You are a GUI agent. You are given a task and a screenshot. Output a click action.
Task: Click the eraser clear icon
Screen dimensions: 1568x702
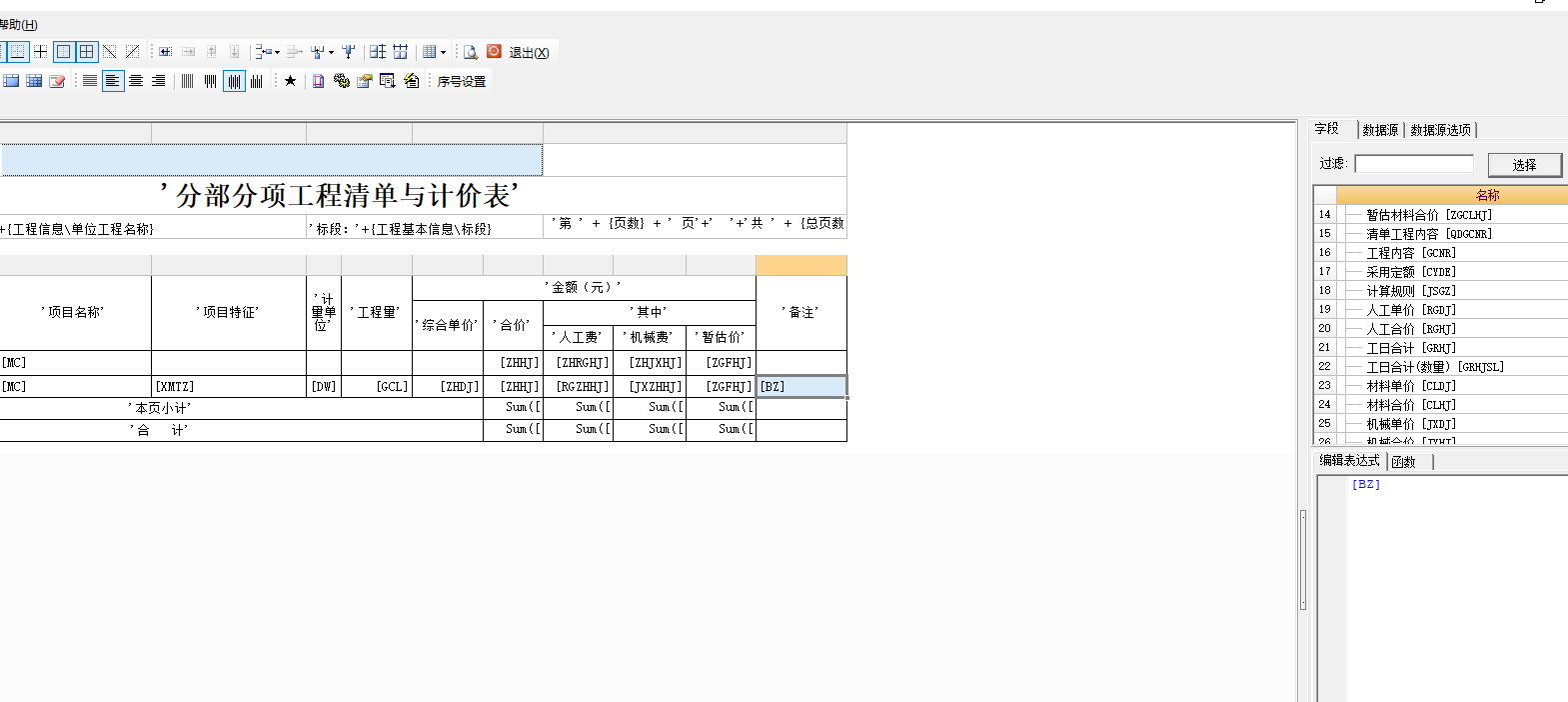[x=57, y=81]
